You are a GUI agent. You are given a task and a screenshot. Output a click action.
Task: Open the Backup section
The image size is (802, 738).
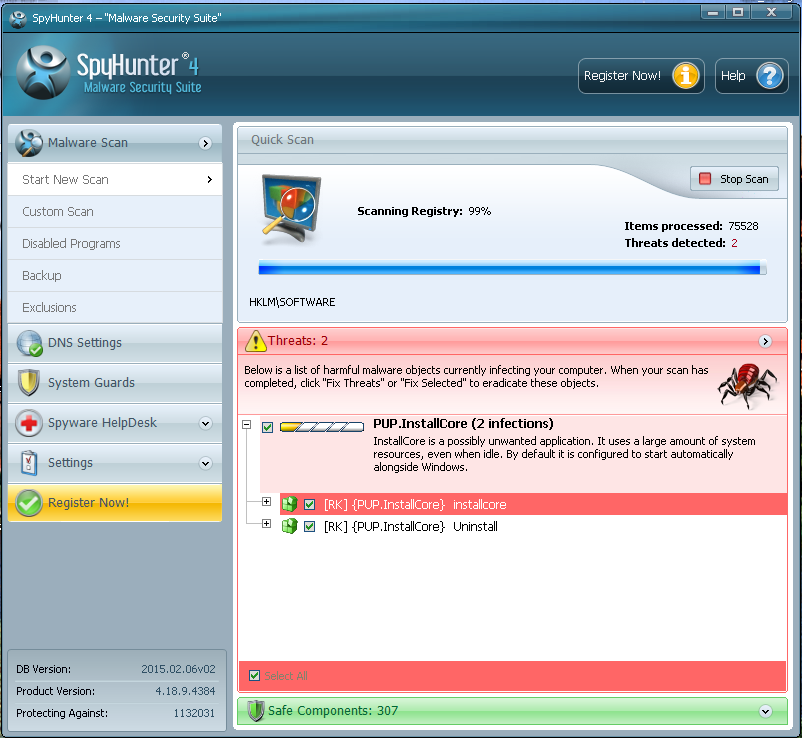(115, 276)
